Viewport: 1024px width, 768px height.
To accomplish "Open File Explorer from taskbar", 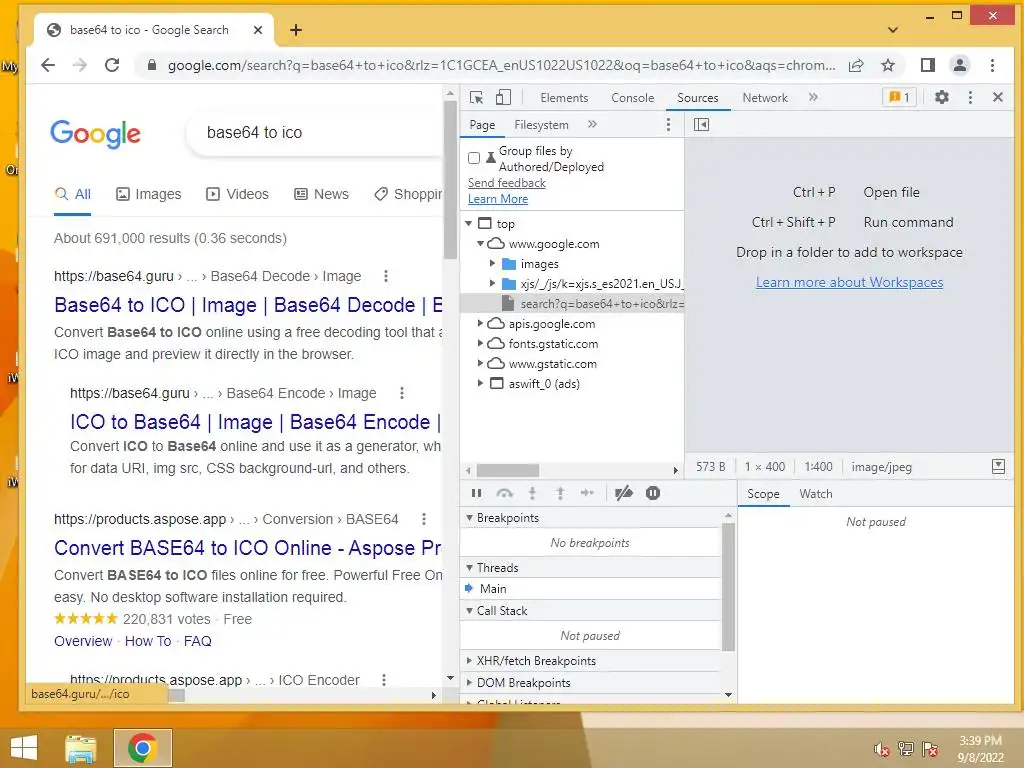I will (80, 748).
